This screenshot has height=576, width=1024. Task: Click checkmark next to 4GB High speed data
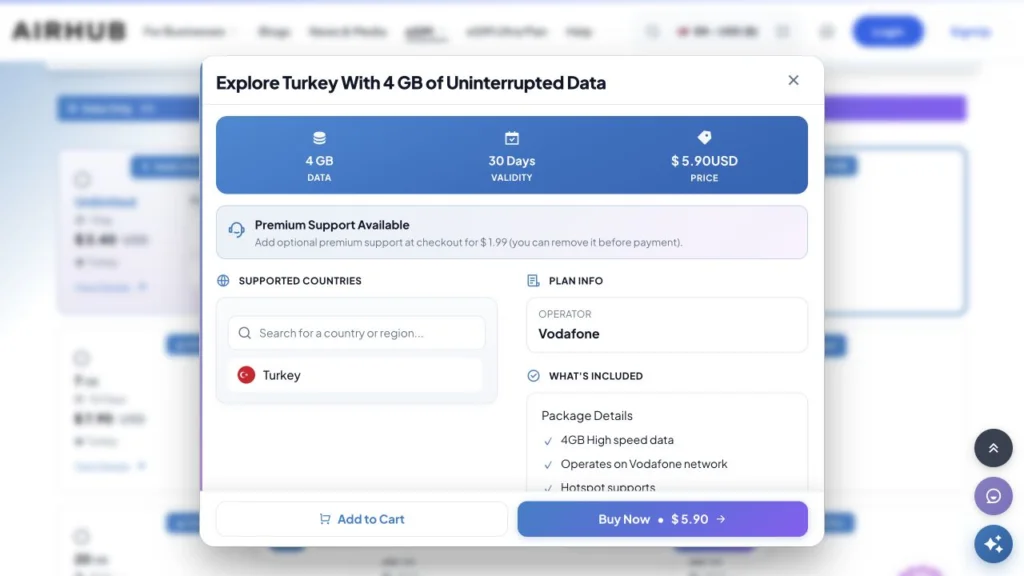[x=548, y=441]
